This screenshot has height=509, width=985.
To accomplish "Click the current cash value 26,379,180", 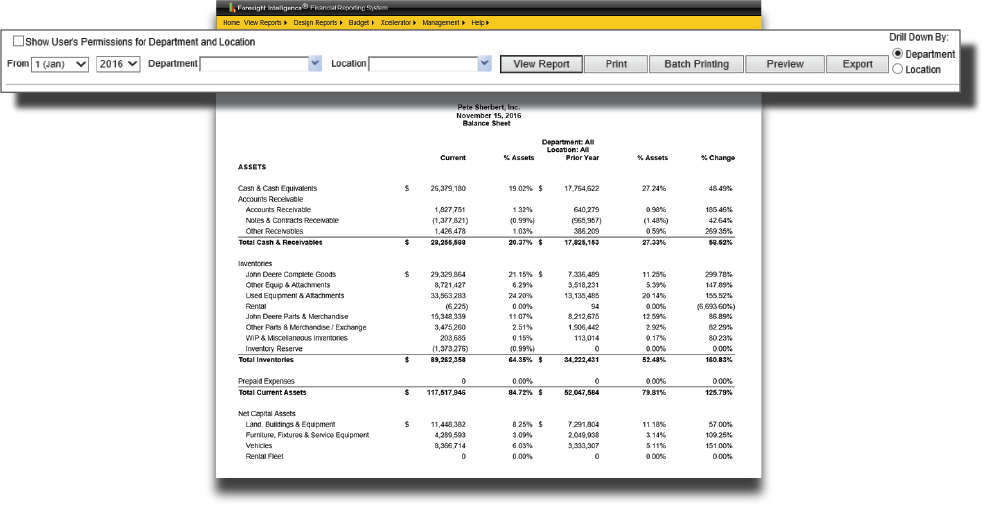I will 448,189.
